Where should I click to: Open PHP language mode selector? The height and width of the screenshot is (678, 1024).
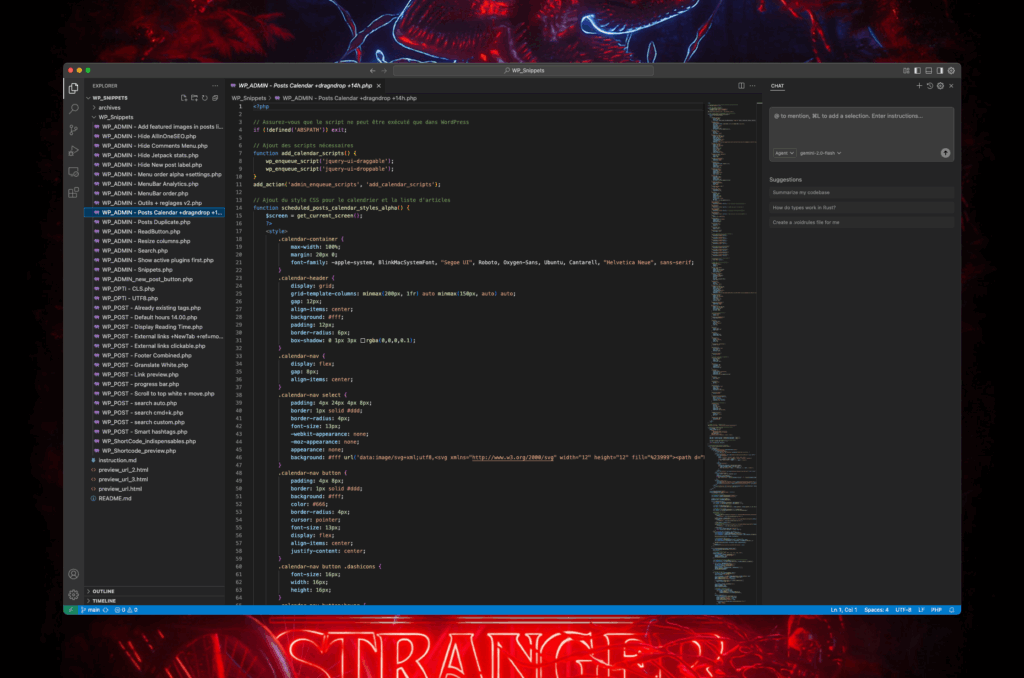pos(936,610)
